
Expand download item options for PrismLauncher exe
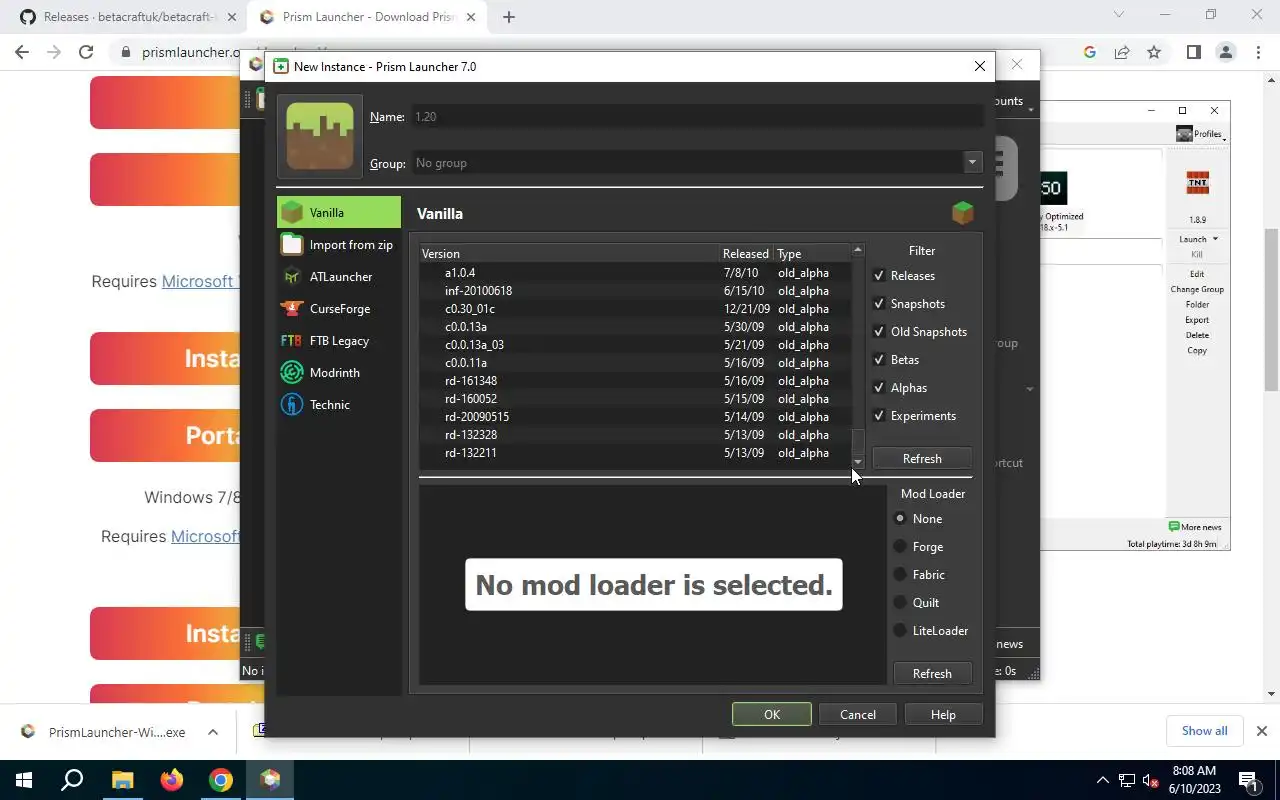[x=213, y=732]
